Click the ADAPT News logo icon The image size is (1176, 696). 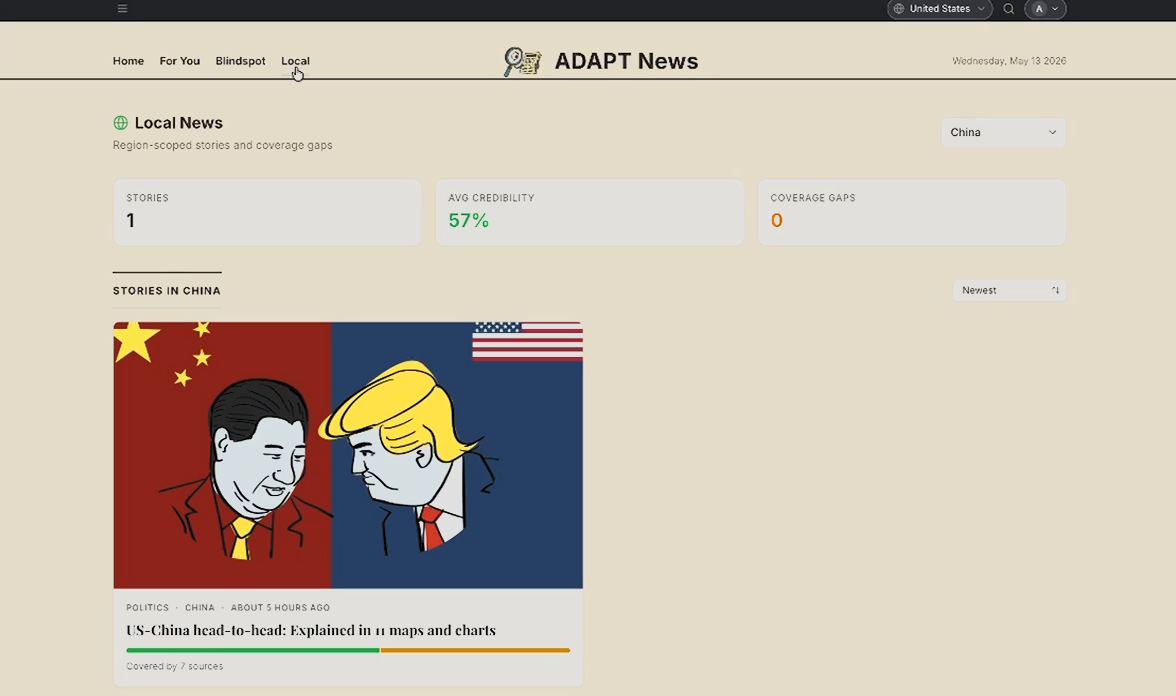pyautogui.click(x=523, y=62)
